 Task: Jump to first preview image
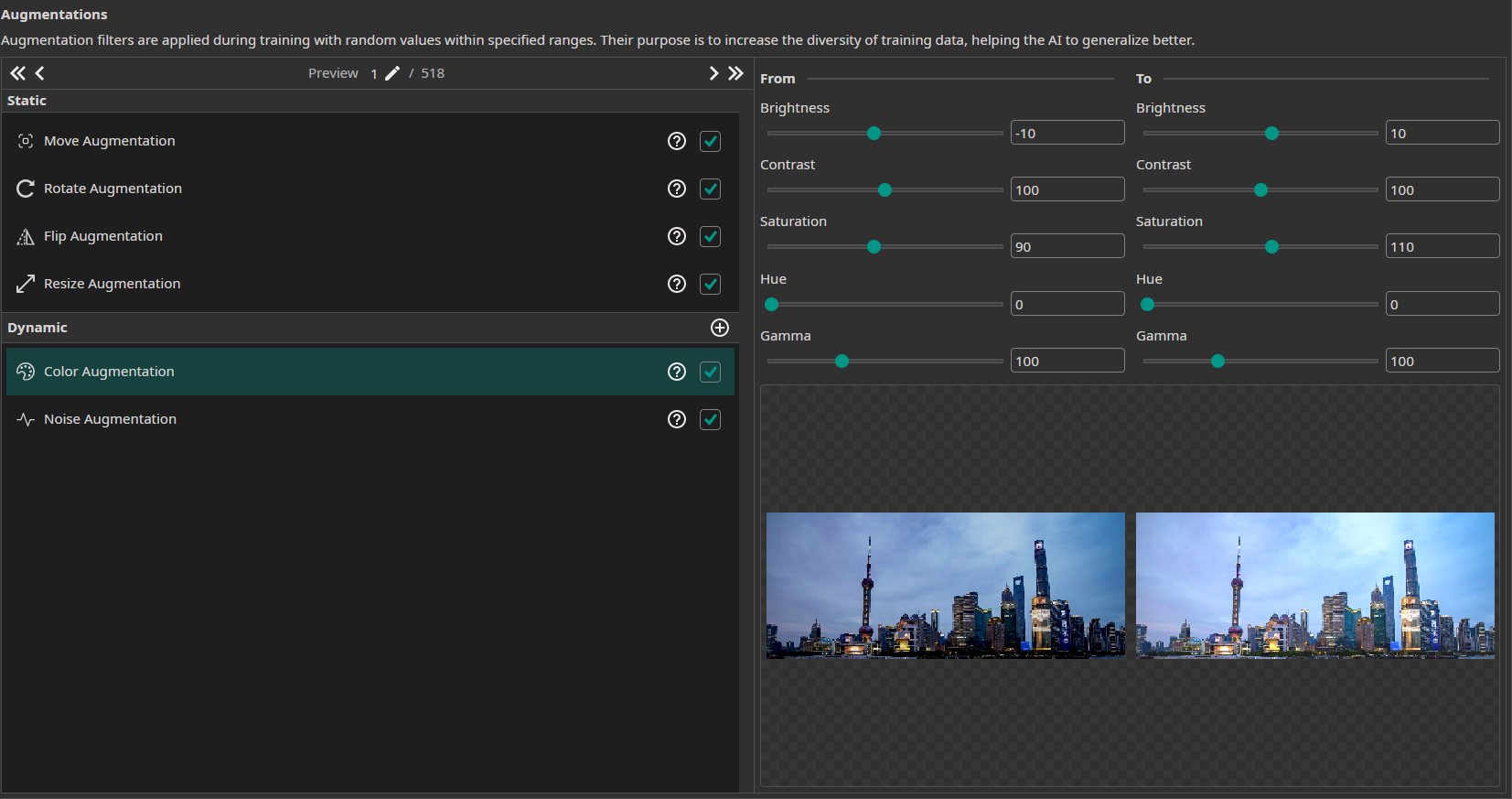17,73
